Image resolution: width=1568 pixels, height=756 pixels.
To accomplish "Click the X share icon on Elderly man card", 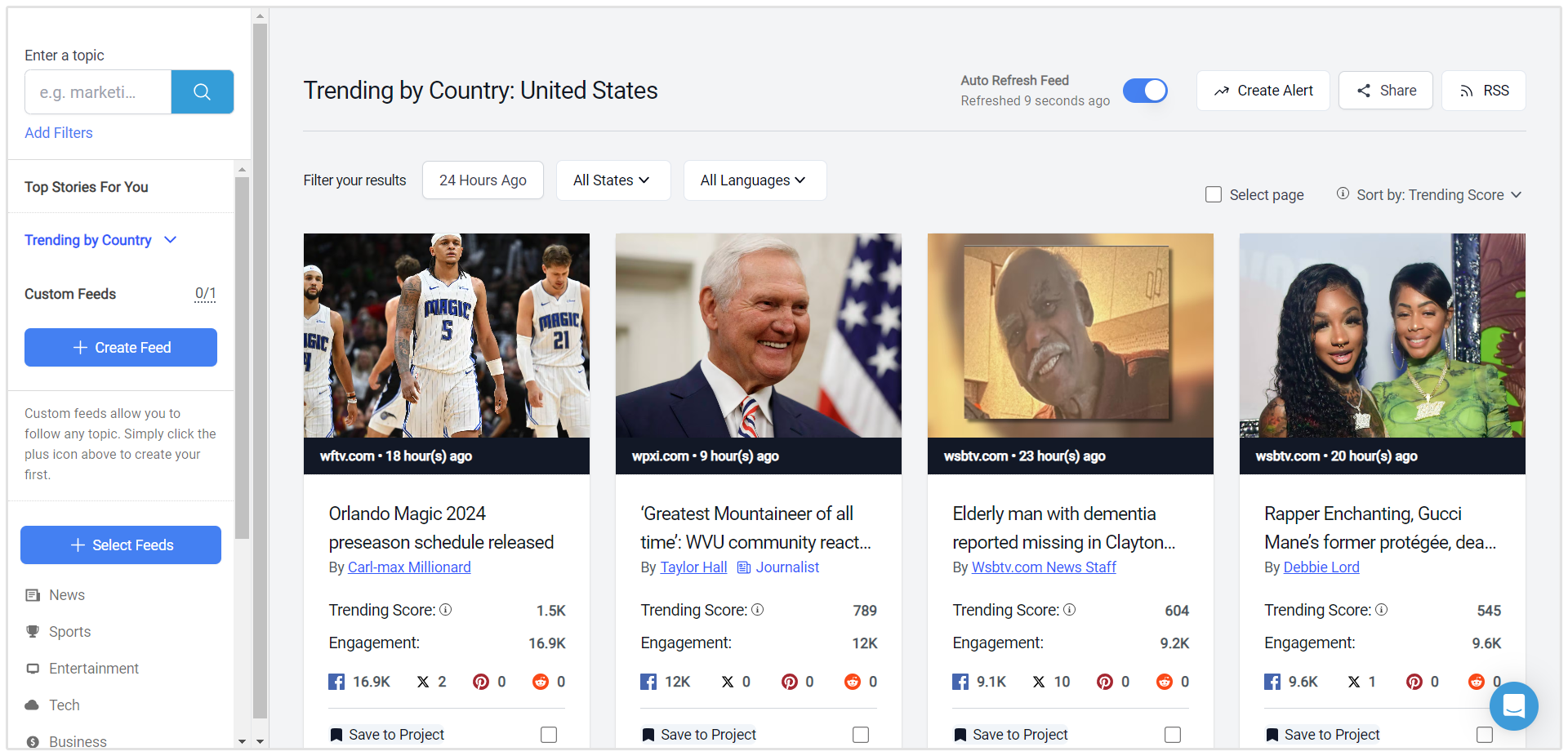I will click(x=1039, y=682).
